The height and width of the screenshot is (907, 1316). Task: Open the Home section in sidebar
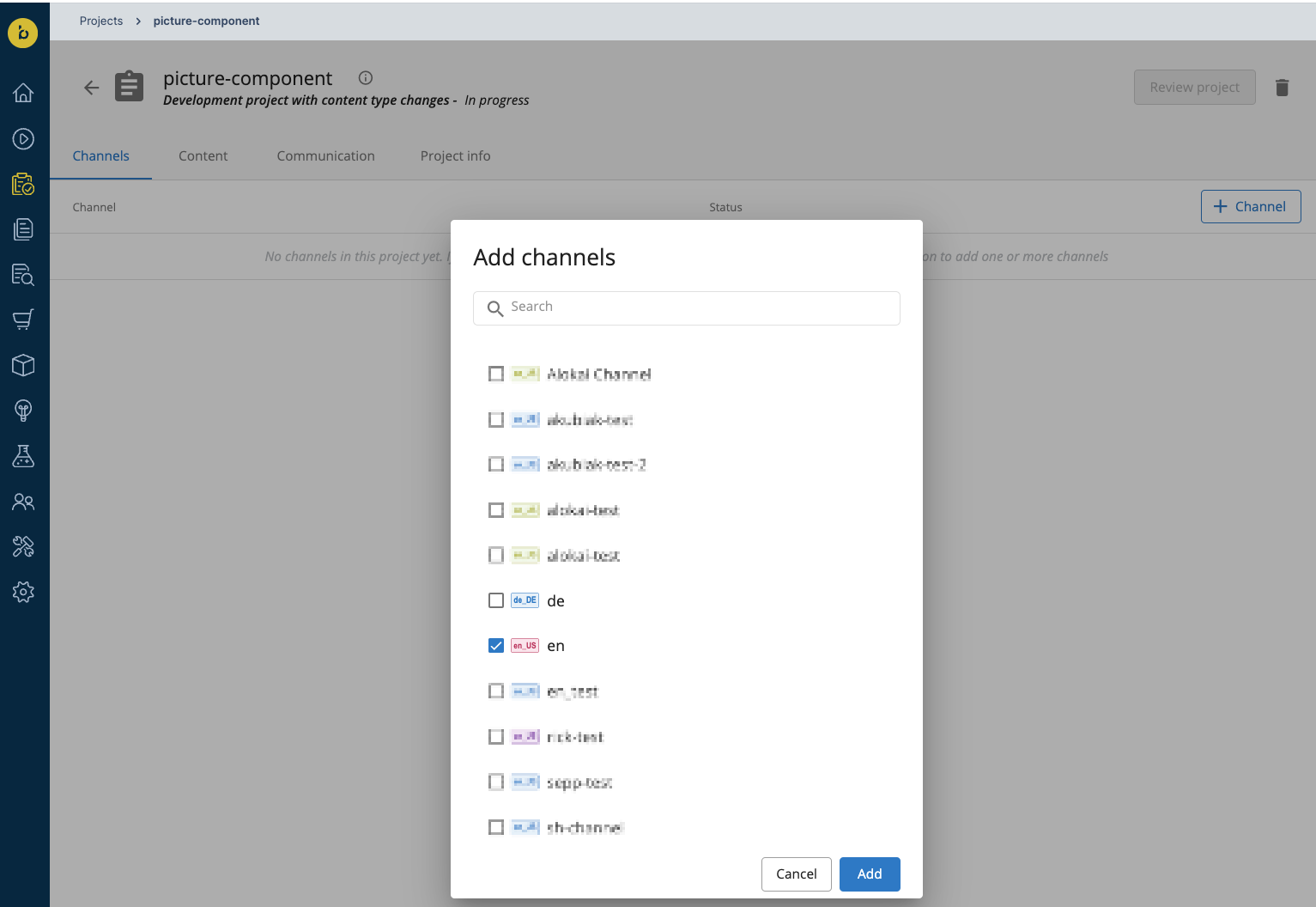click(x=23, y=93)
